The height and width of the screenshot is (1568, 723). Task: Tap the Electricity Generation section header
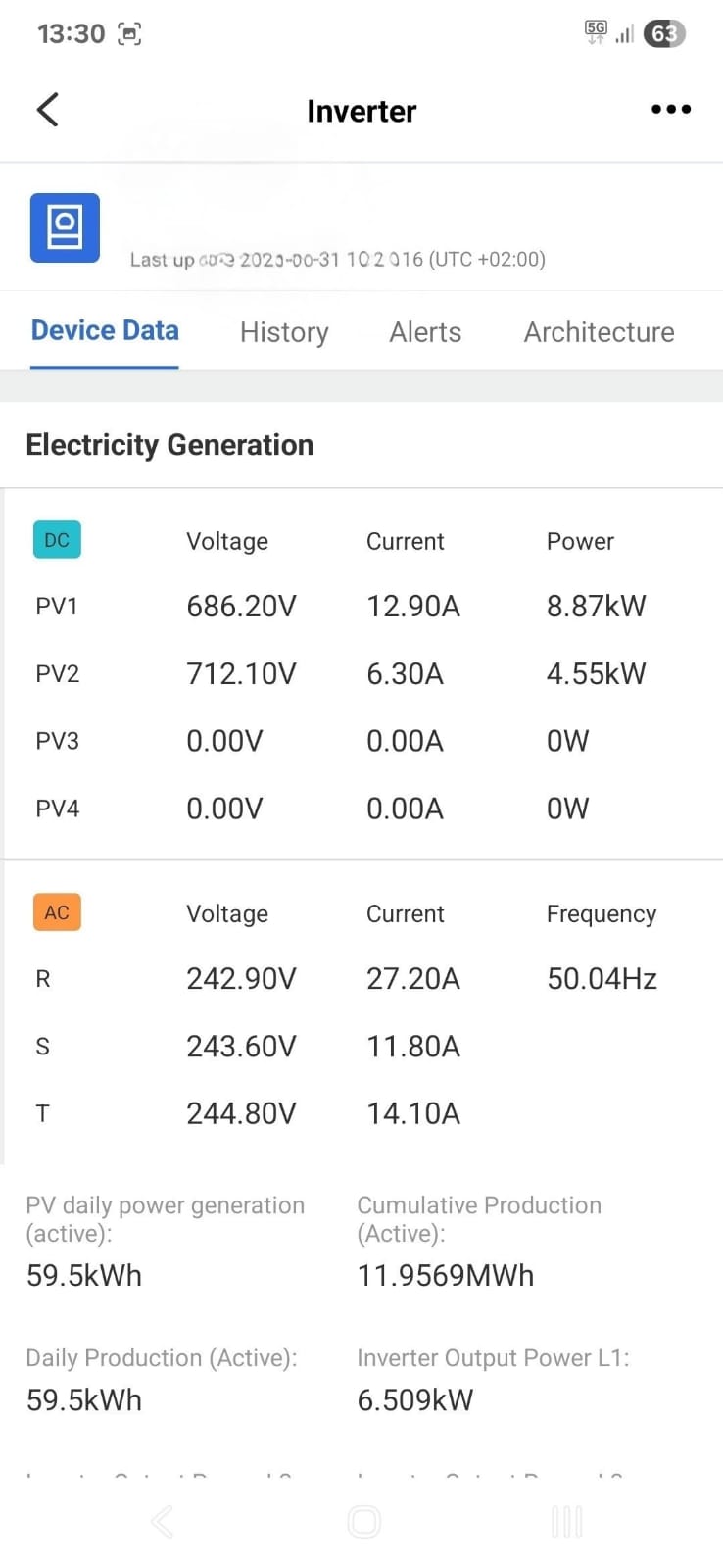tap(169, 445)
